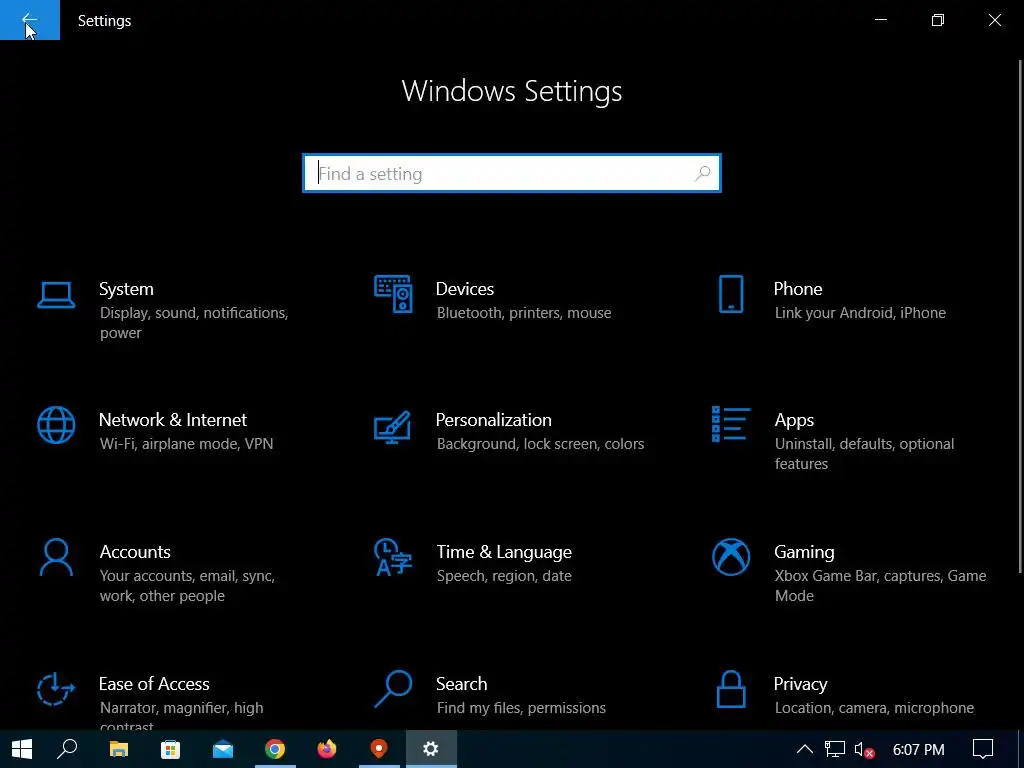Select the Time & Language title
The image size is (1024, 768).
tap(504, 552)
